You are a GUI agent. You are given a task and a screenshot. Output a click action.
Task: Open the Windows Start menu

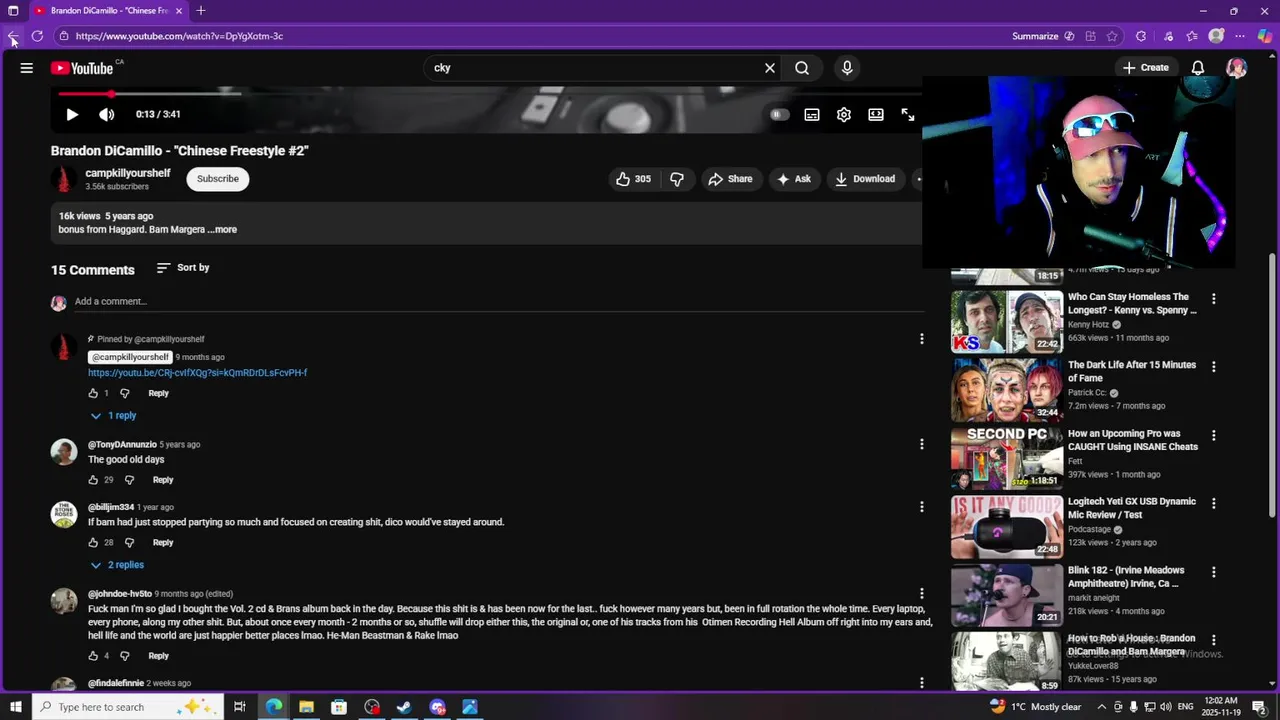pos(16,707)
